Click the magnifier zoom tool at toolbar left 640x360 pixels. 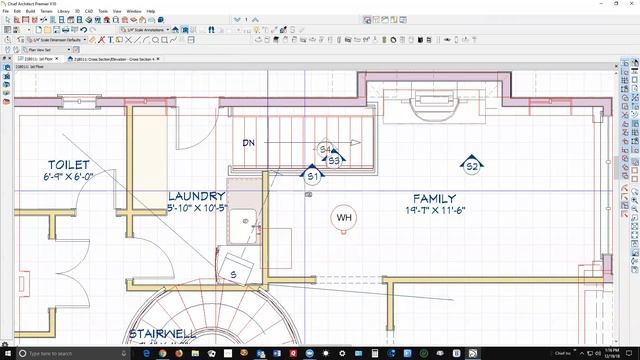pos(7,40)
